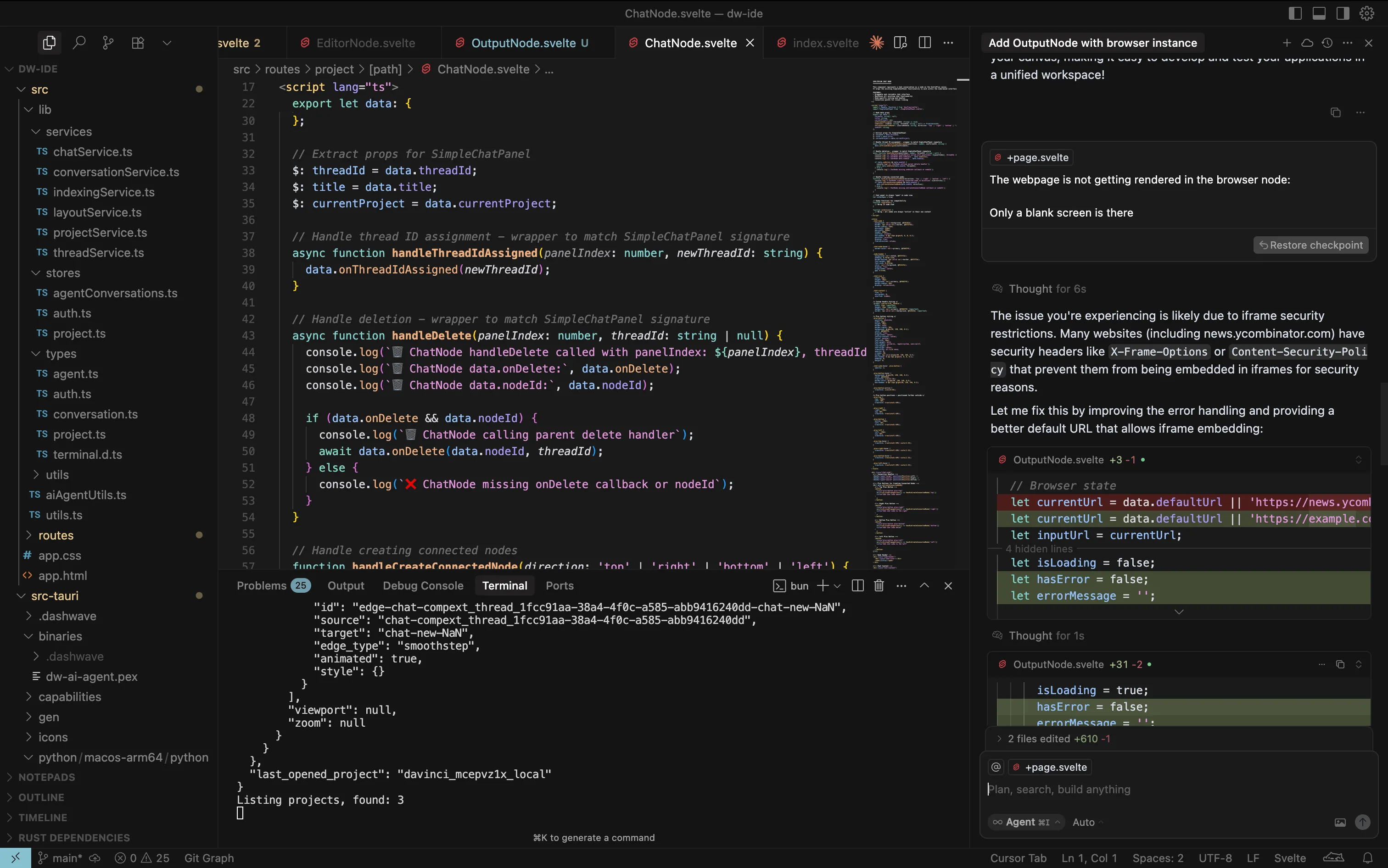Viewport: 1388px width, 868px height.
Task: Click the notifications bell in status bar
Action: [1368, 857]
